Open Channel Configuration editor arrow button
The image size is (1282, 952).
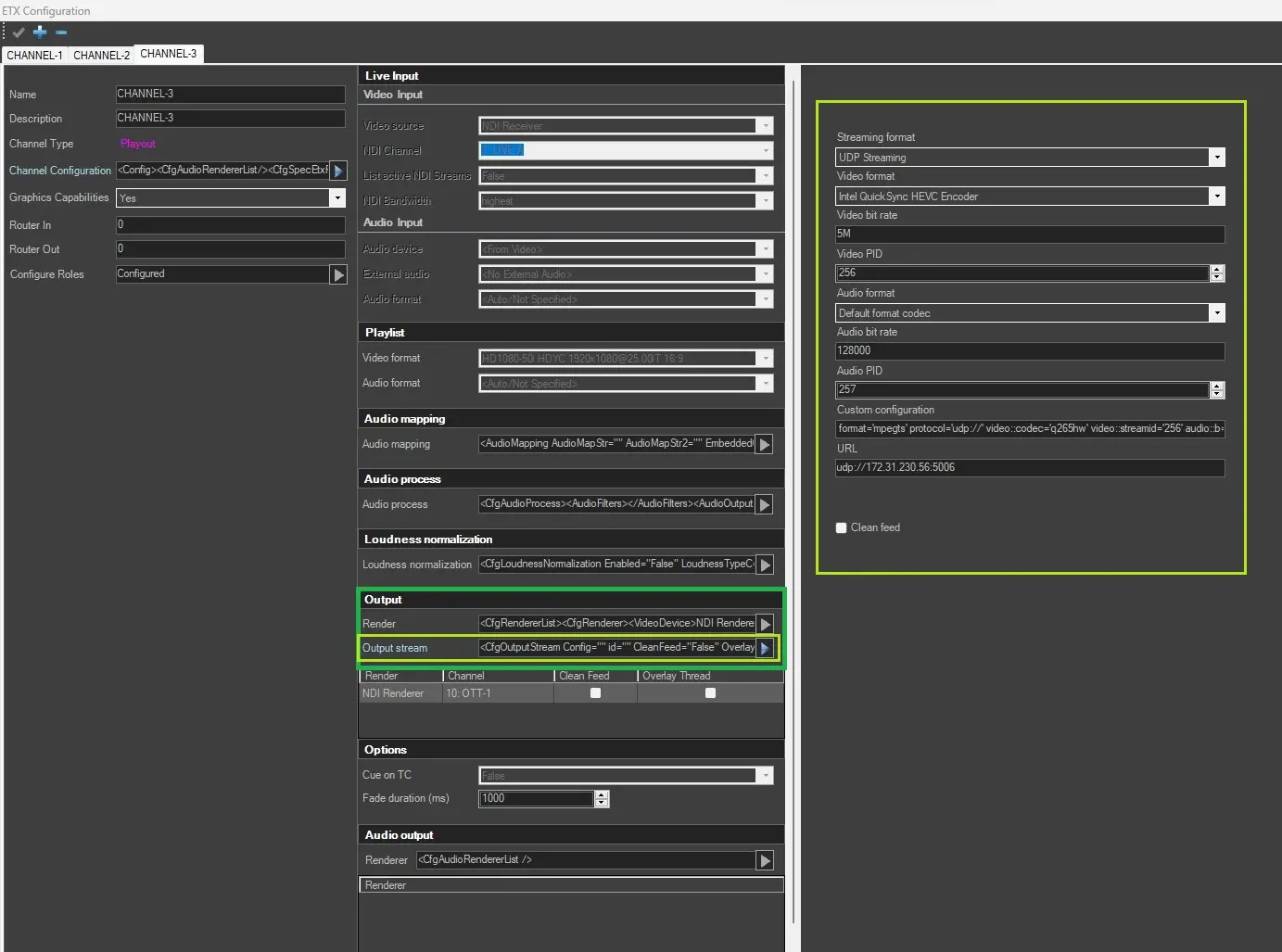click(x=338, y=171)
